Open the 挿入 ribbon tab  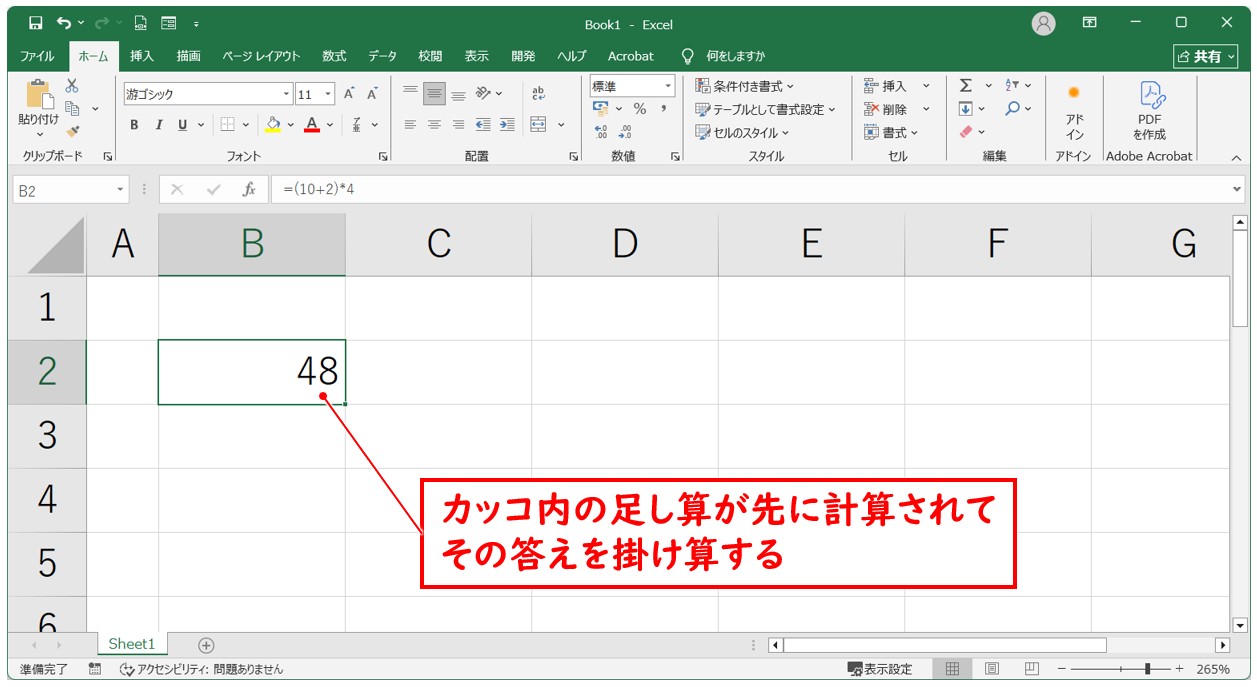click(x=142, y=56)
